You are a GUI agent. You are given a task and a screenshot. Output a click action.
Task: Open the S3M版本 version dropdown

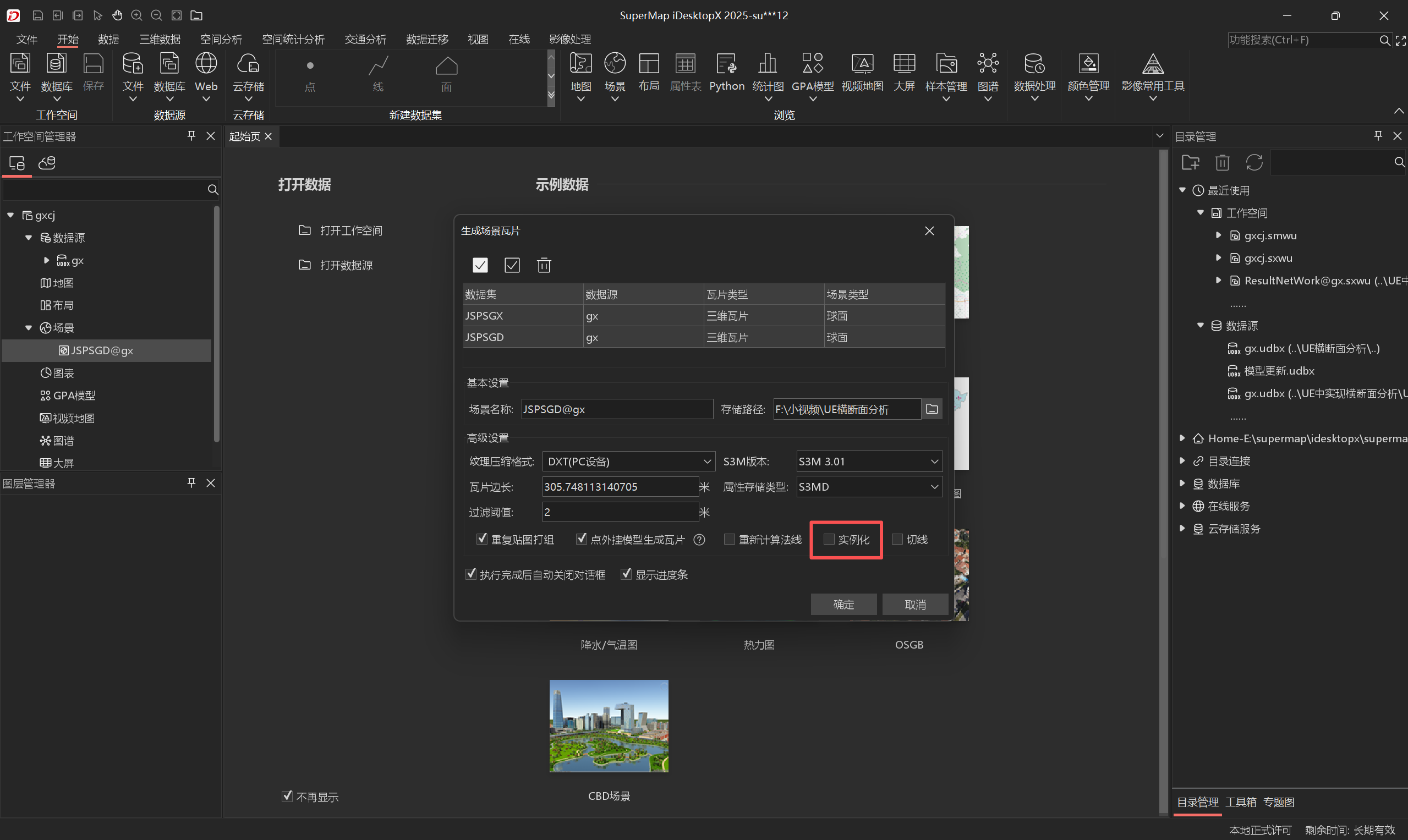pos(868,462)
